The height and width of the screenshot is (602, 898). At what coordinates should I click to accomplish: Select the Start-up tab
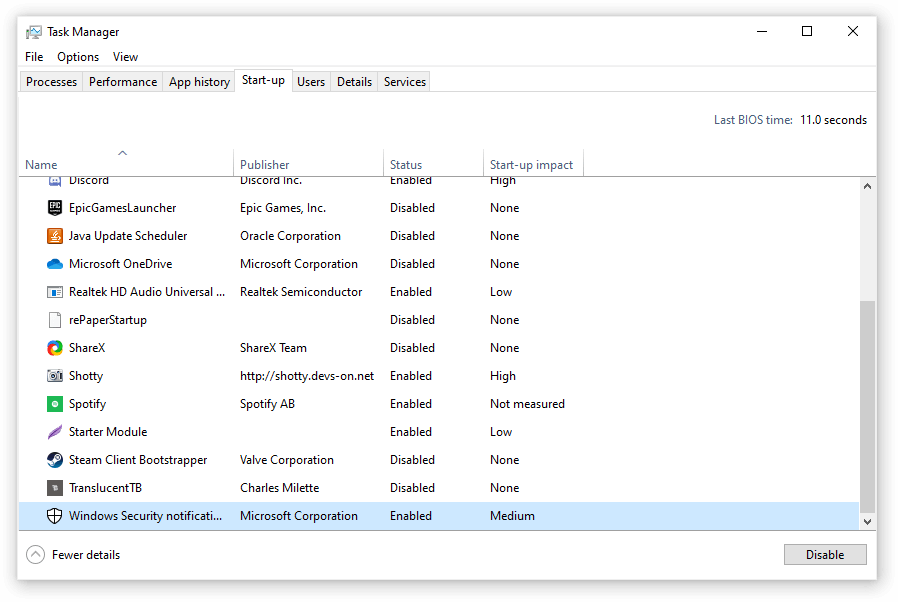263,80
